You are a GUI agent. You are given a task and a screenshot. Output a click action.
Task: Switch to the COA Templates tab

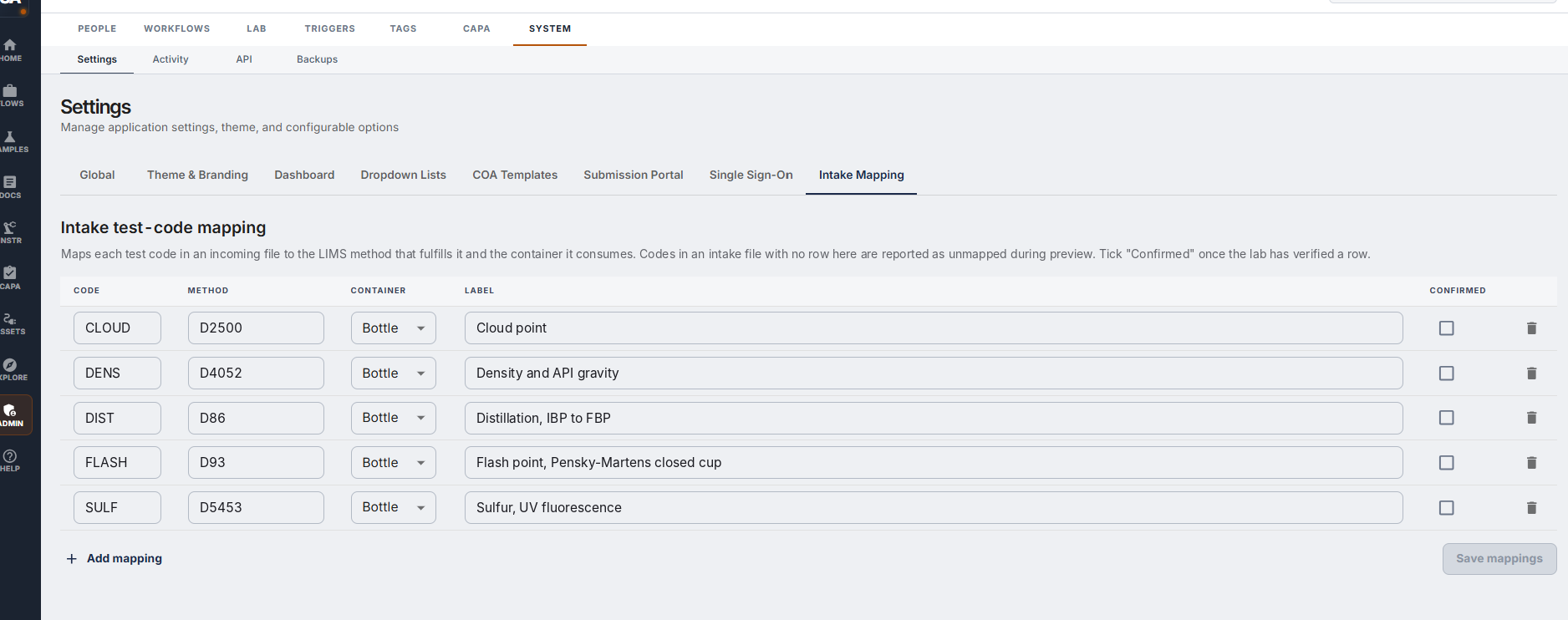tap(515, 175)
